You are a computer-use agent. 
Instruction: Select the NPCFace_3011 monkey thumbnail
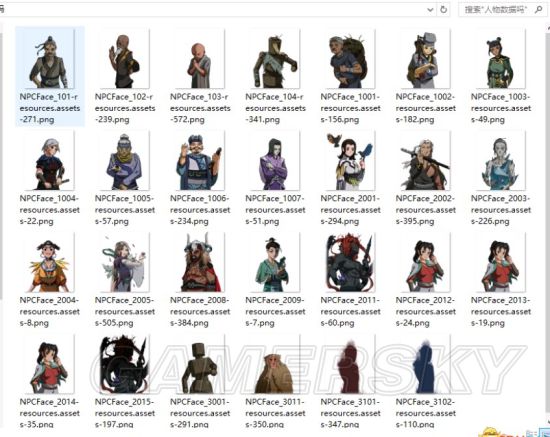point(275,364)
